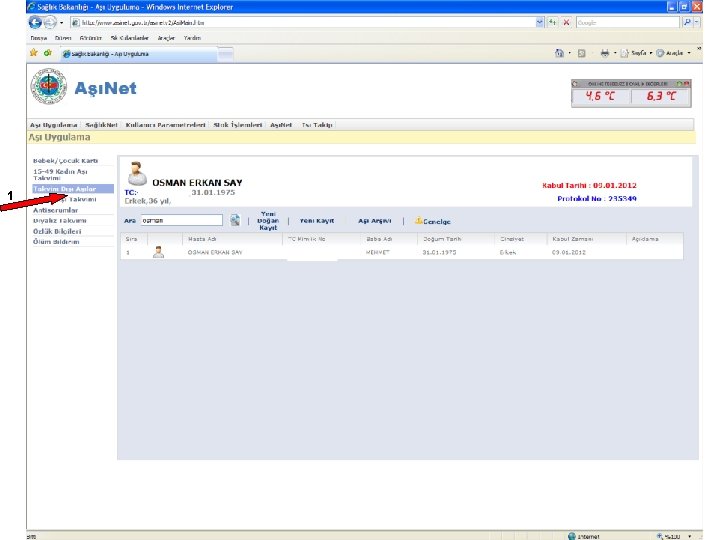Viewport: 720px width, 540px height.
Task: Click the 4,6 °C temperature reading
Action: tap(600, 96)
